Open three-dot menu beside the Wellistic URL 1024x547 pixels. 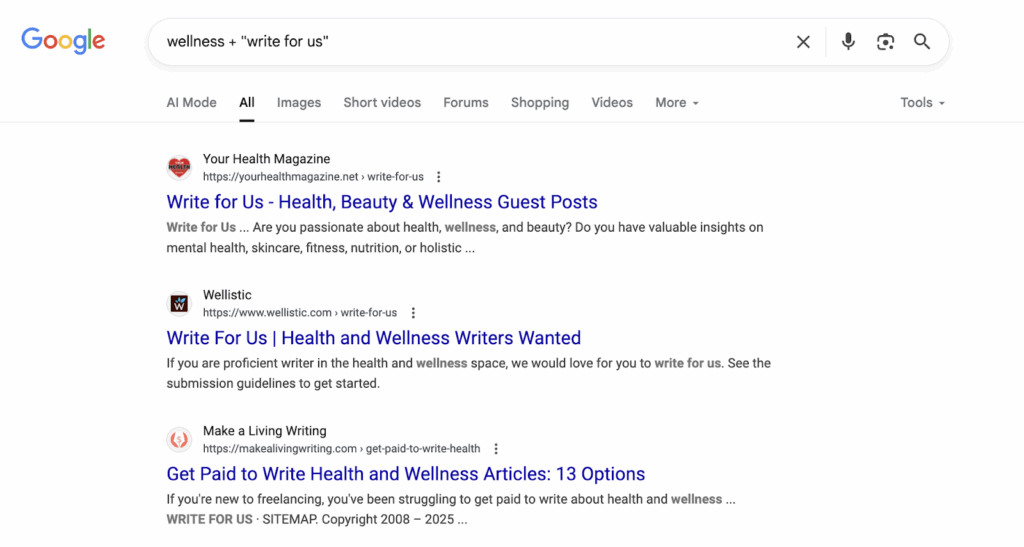click(413, 313)
